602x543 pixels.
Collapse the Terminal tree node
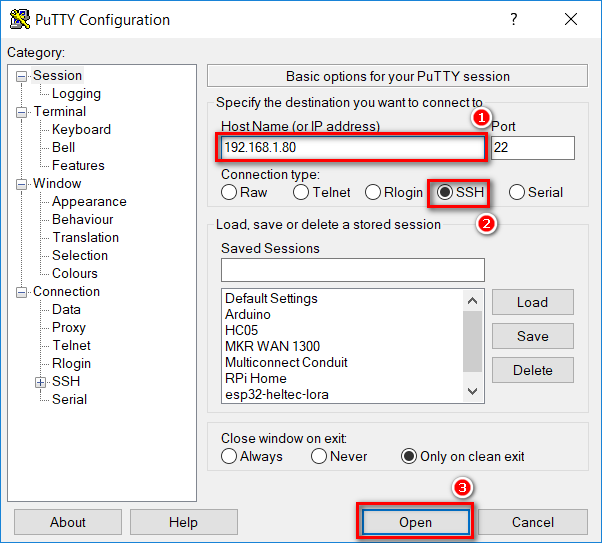click(22, 113)
